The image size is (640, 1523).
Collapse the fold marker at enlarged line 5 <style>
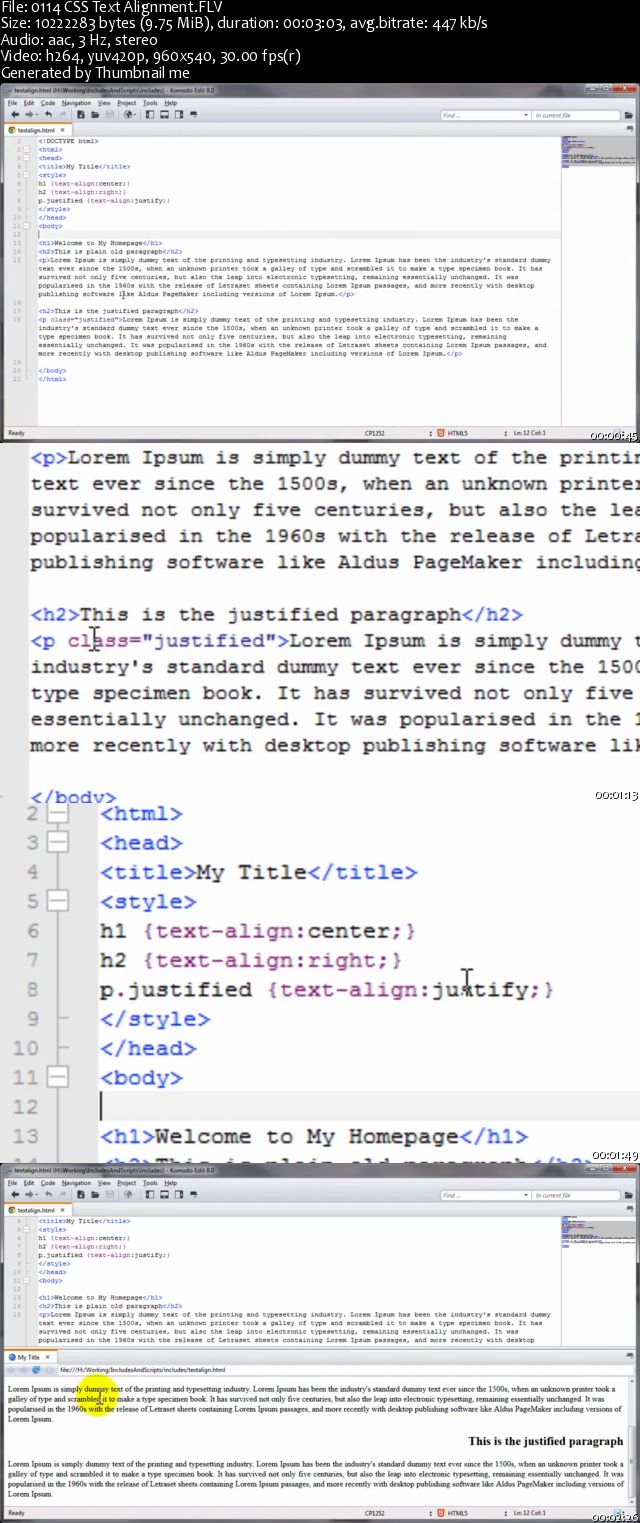(x=57, y=901)
